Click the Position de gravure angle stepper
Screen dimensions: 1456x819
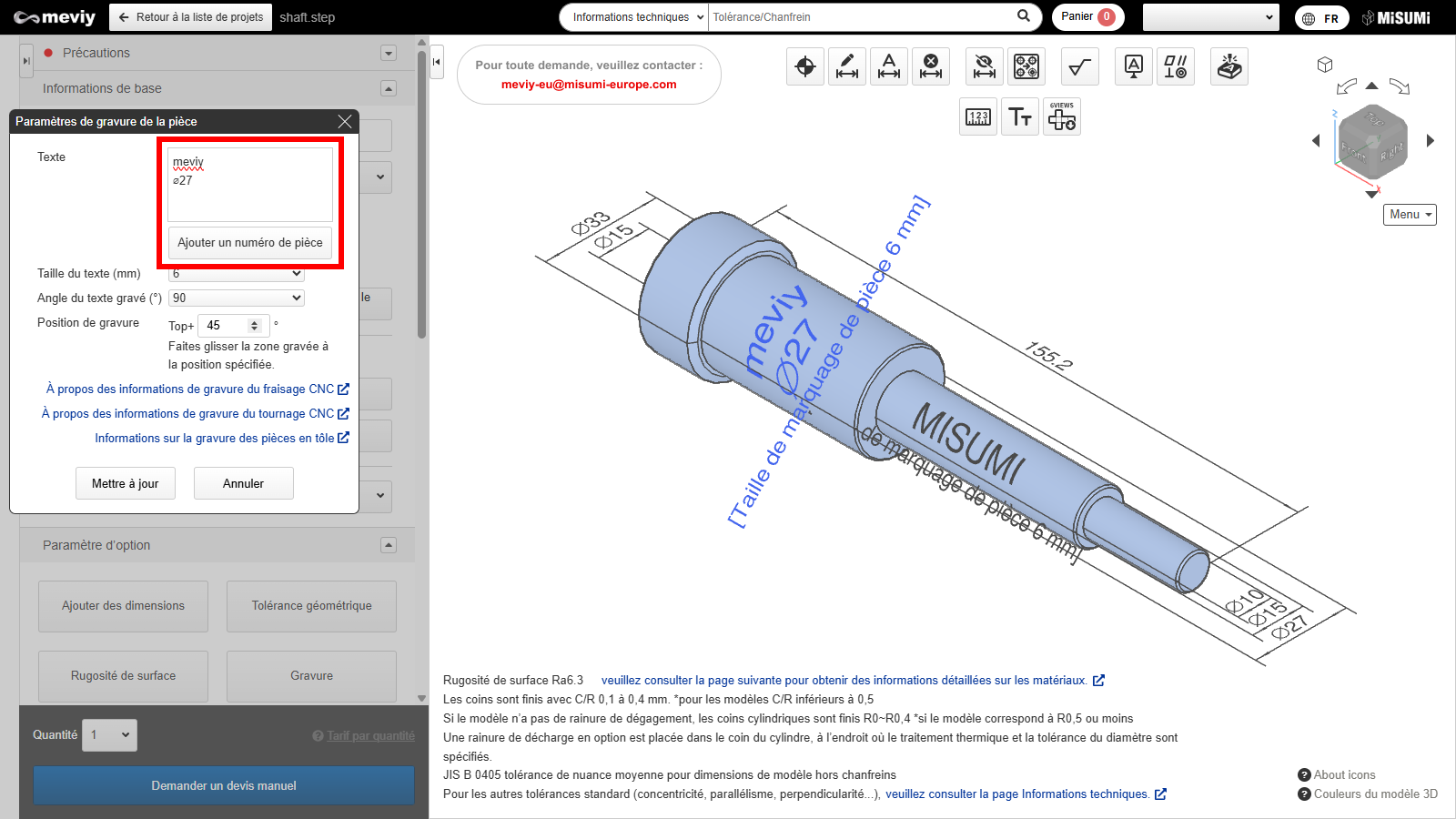pos(255,325)
